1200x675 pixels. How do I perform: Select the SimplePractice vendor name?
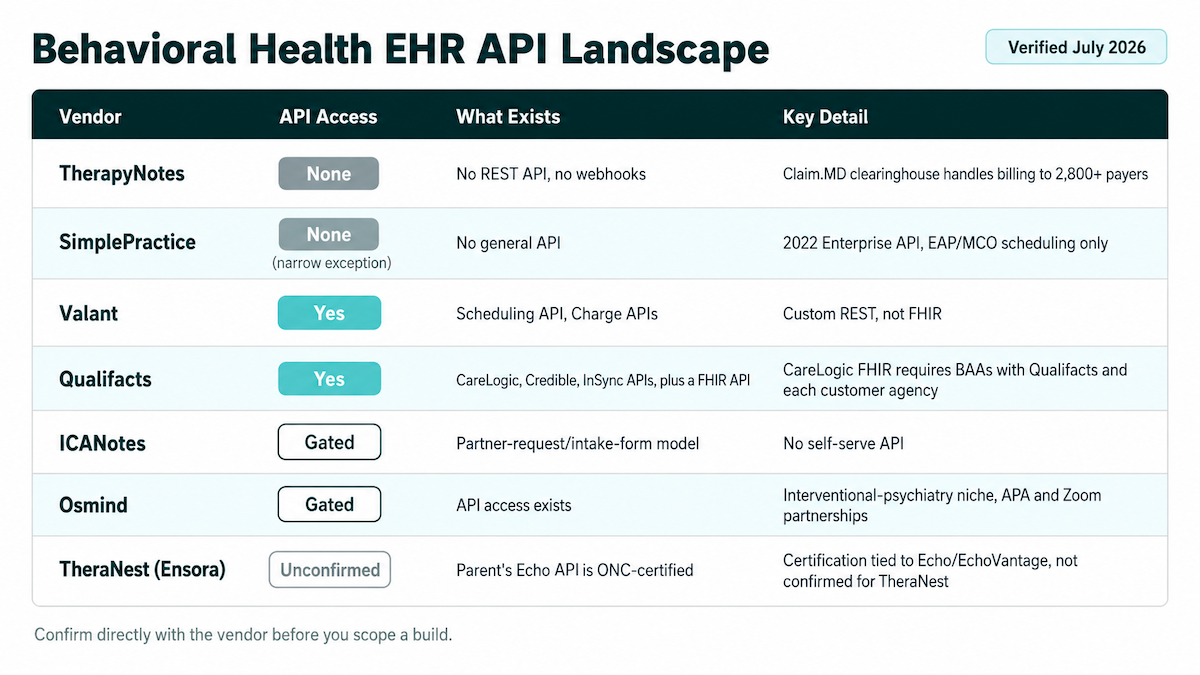click(127, 243)
